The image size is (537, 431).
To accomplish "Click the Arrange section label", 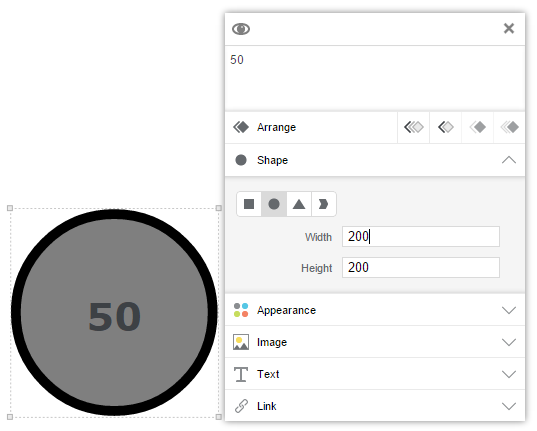I will tap(276, 127).
